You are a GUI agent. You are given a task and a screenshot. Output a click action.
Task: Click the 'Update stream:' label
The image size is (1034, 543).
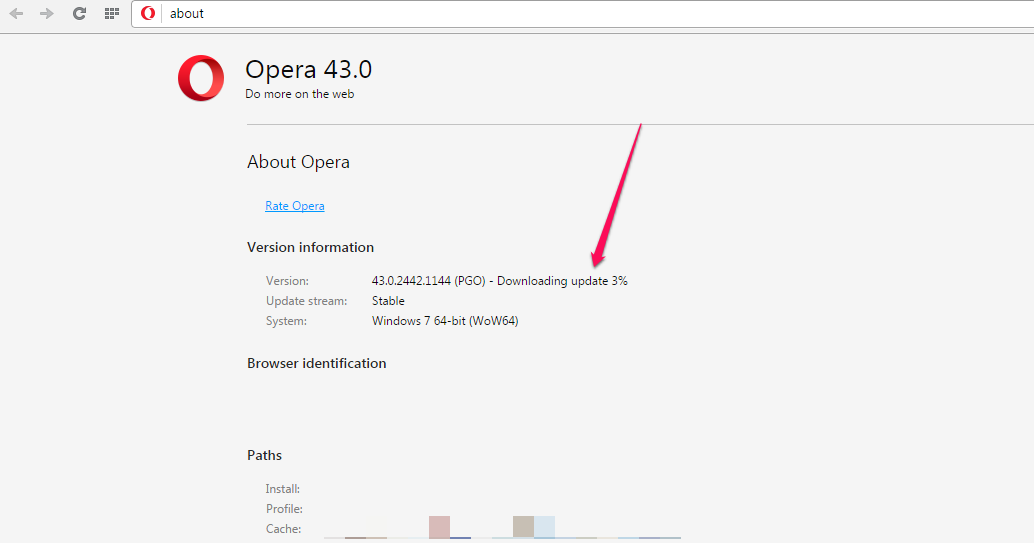(307, 301)
